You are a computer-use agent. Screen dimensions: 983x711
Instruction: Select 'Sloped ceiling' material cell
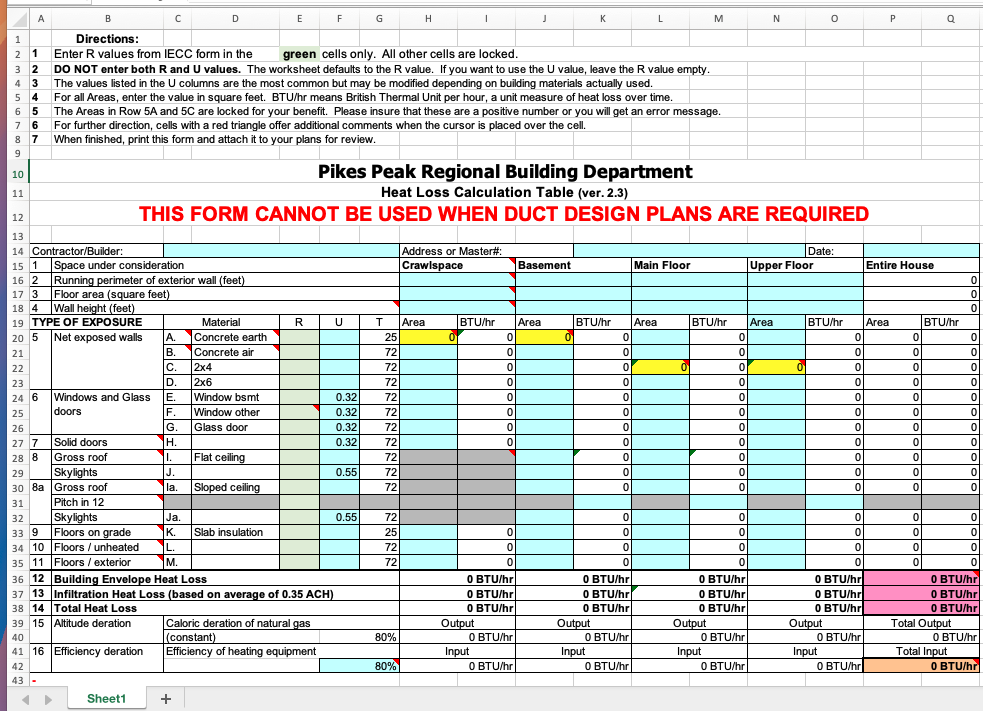tap(235, 487)
